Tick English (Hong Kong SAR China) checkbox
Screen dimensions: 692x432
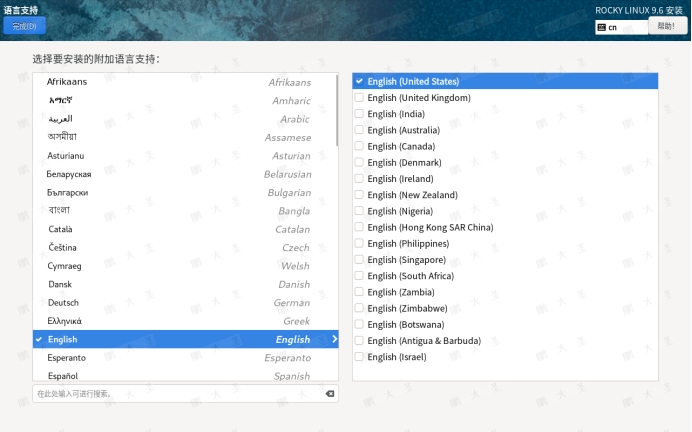coord(359,227)
